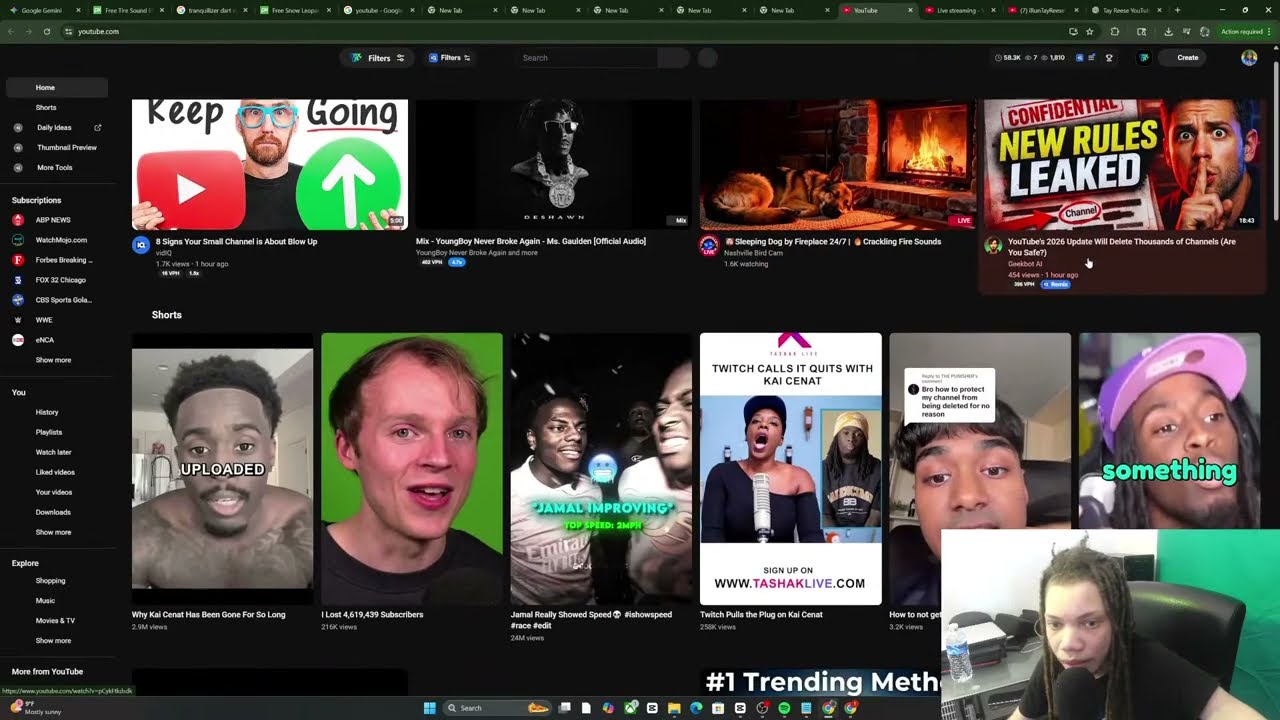
Task: Click the Daily Ideas external link icon
Action: tap(97, 128)
